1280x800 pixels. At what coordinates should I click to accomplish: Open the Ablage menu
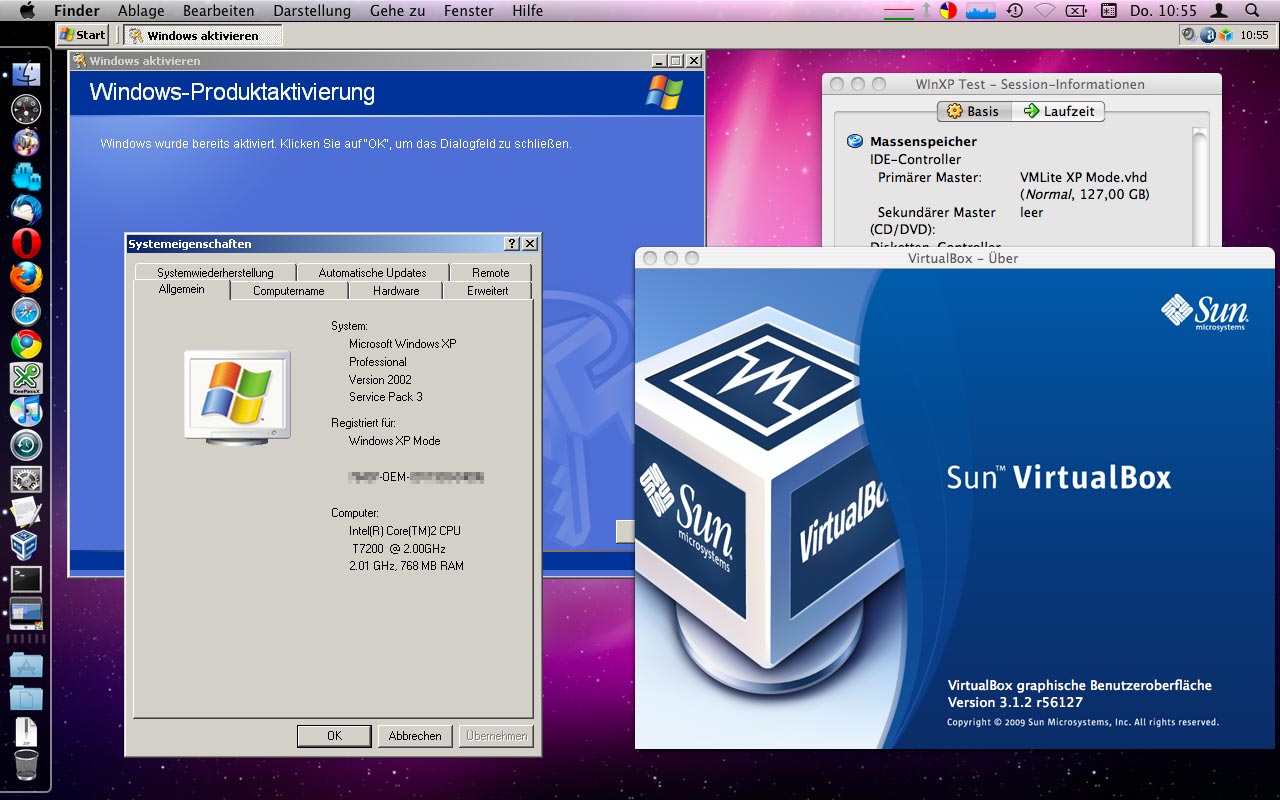click(141, 11)
